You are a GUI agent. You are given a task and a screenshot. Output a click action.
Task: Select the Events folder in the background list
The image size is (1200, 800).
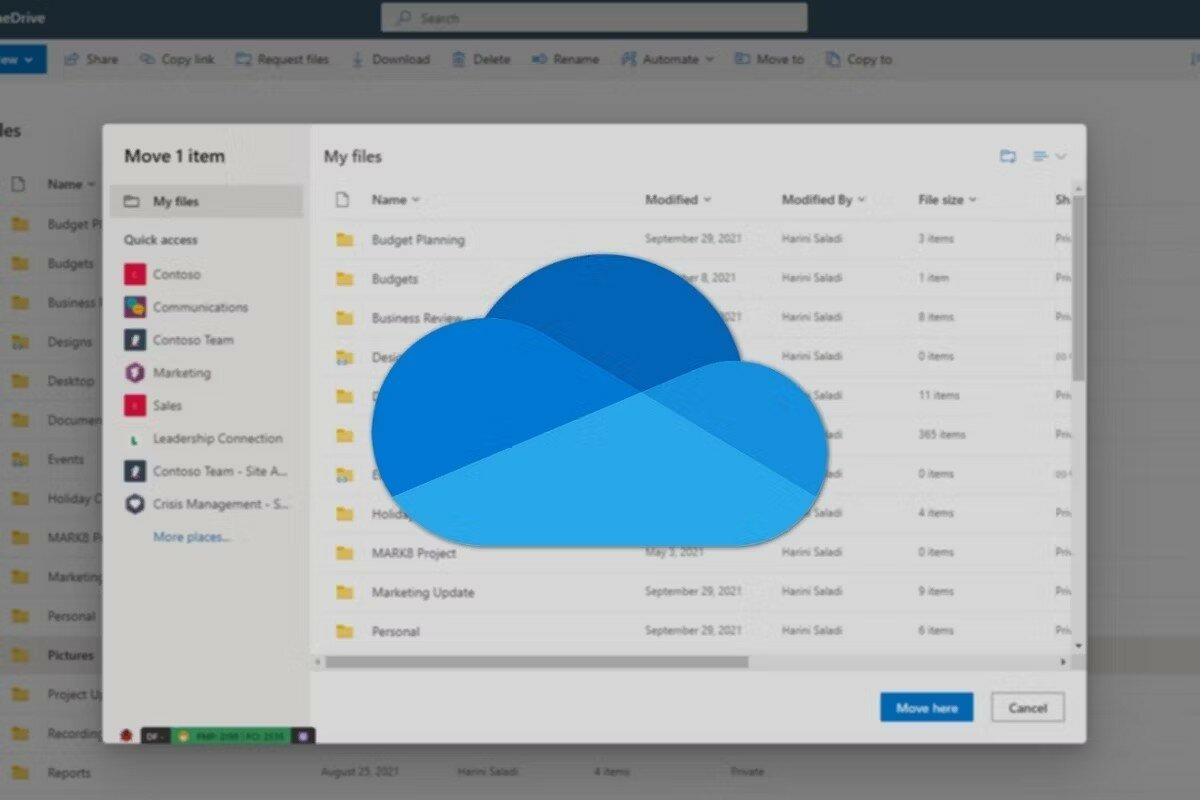pyautogui.click(x=66, y=460)
